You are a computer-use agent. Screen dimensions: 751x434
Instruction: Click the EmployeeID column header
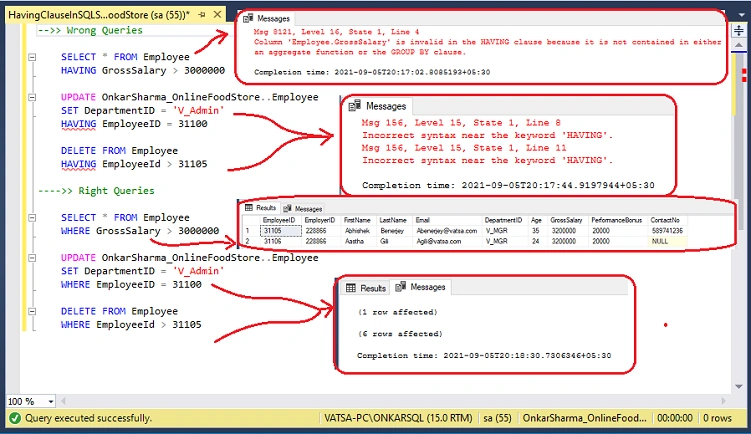coord(279,220)
